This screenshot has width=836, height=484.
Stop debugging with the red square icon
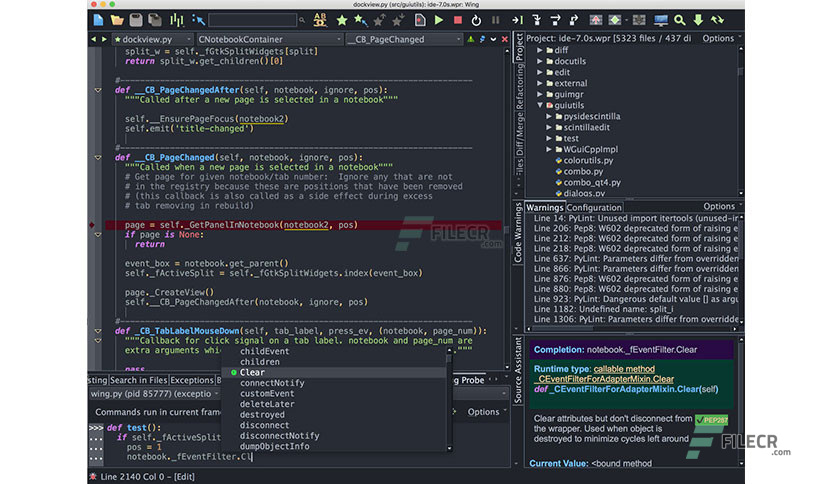457,20
